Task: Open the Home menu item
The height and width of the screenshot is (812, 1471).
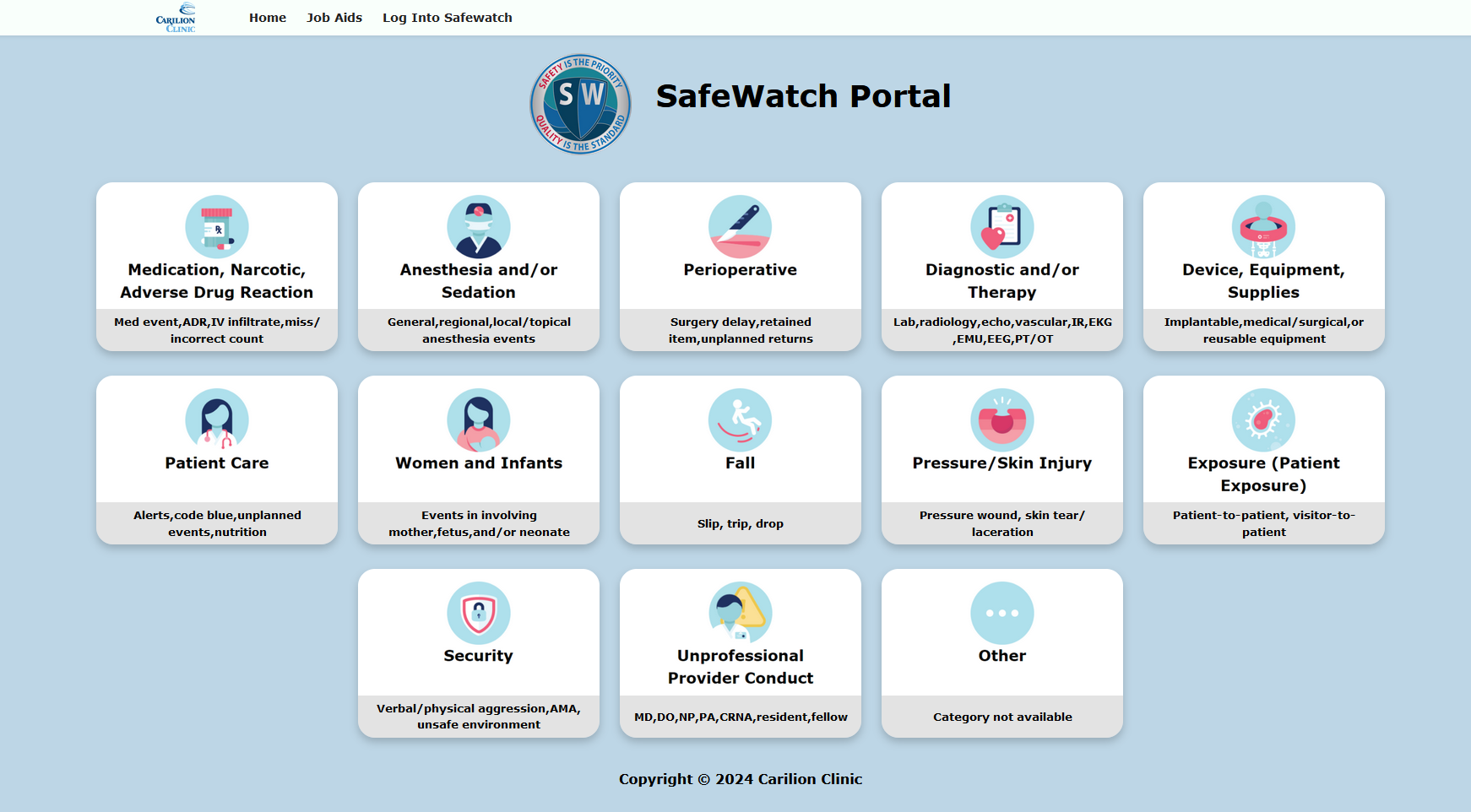Action: pos(268,18)
